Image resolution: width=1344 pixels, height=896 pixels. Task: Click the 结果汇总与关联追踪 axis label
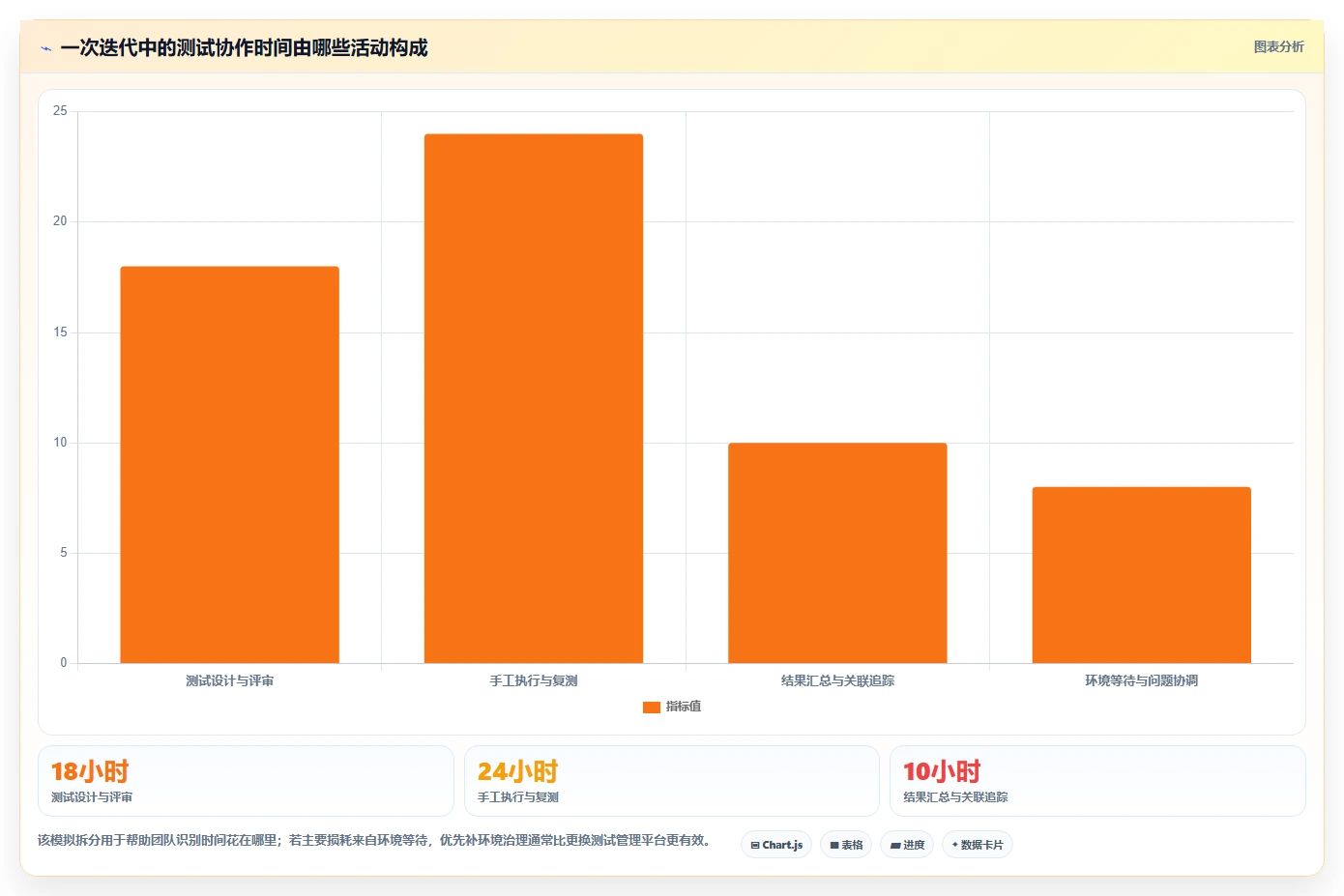[837, 680]
